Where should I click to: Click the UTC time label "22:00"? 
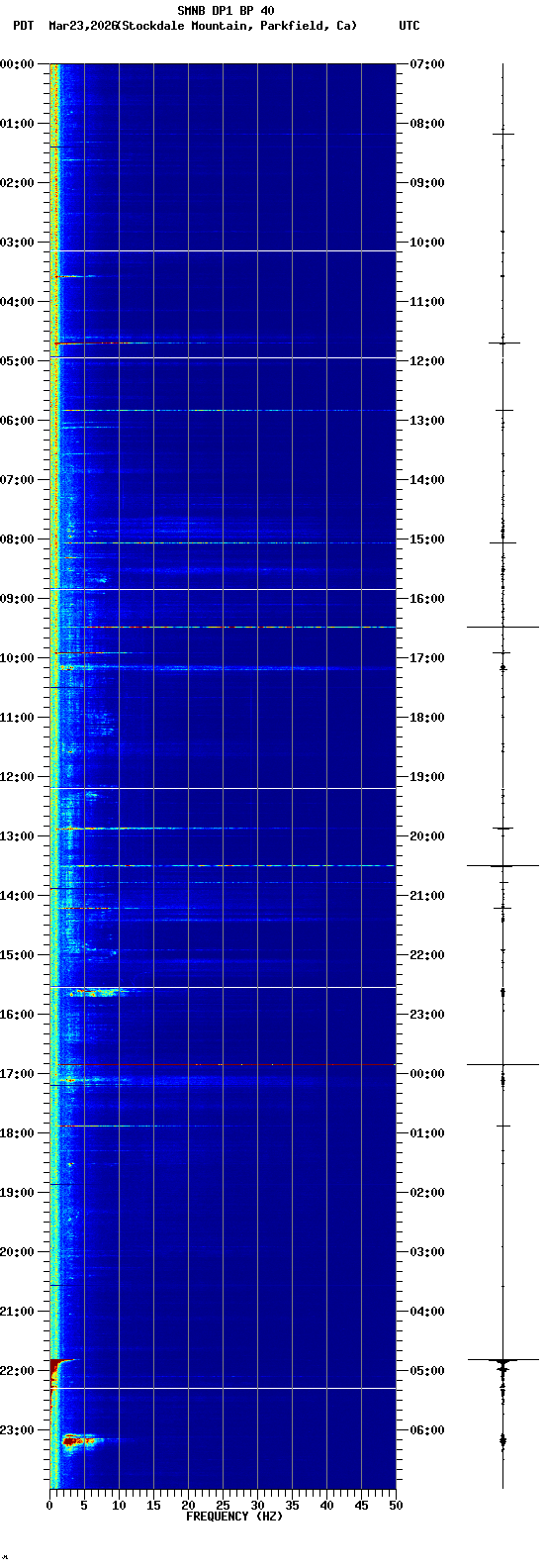[427, 955]
